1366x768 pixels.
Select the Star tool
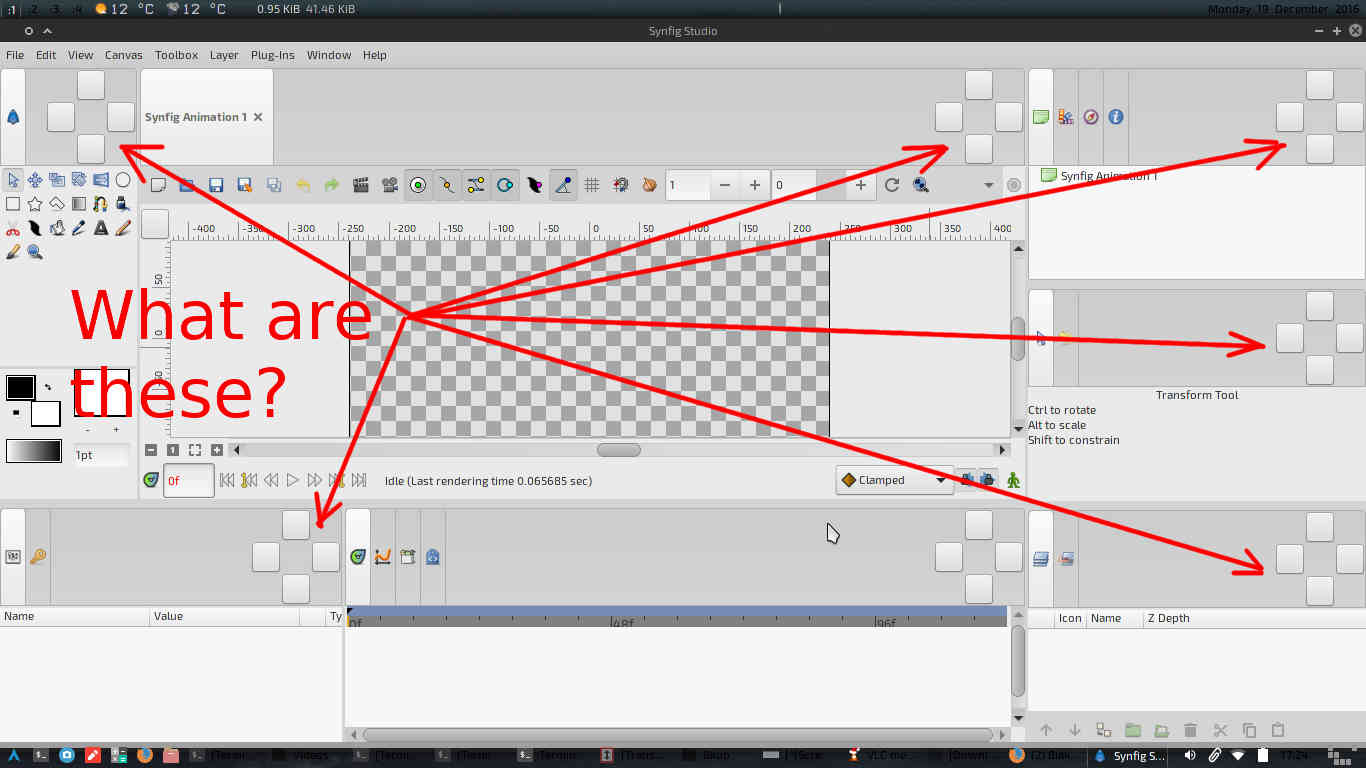click(35, 204)
